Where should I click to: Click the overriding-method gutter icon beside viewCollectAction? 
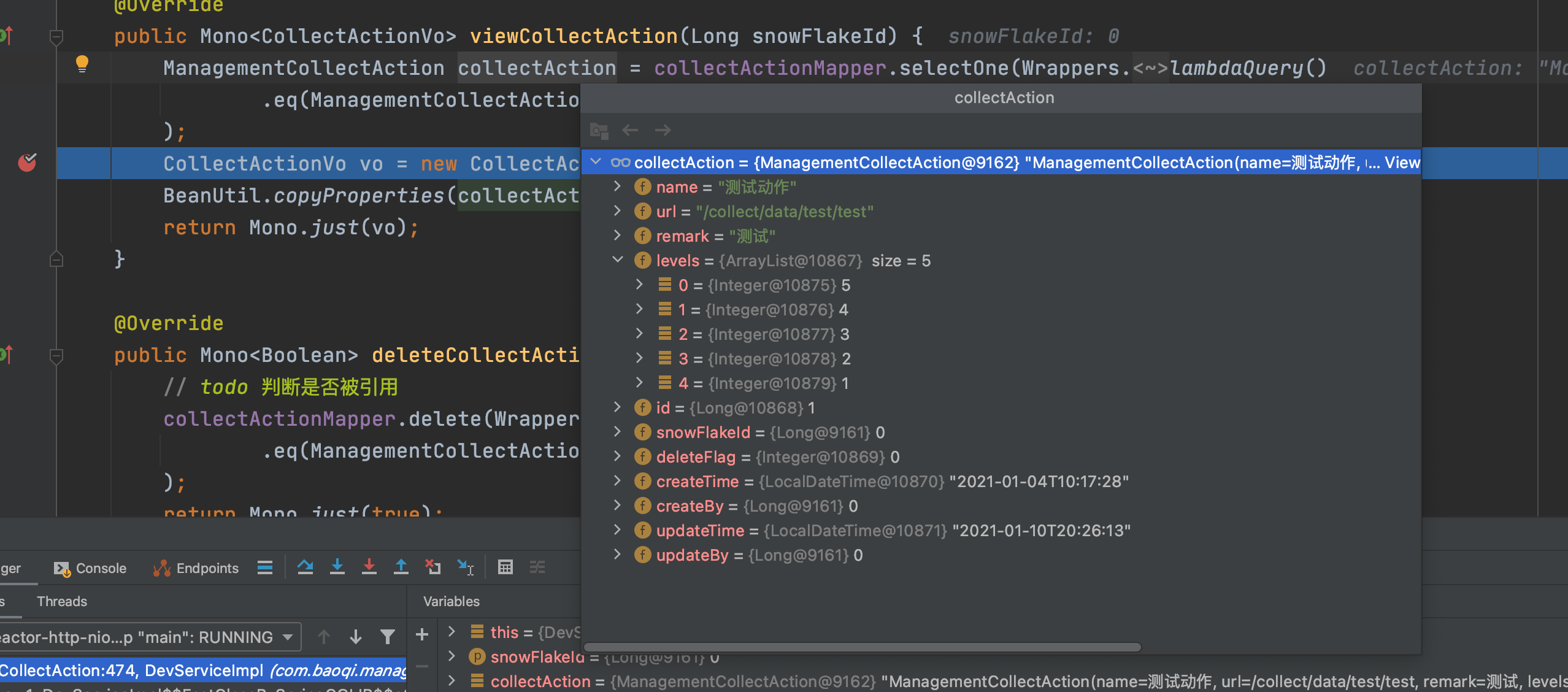coord(7,35)
